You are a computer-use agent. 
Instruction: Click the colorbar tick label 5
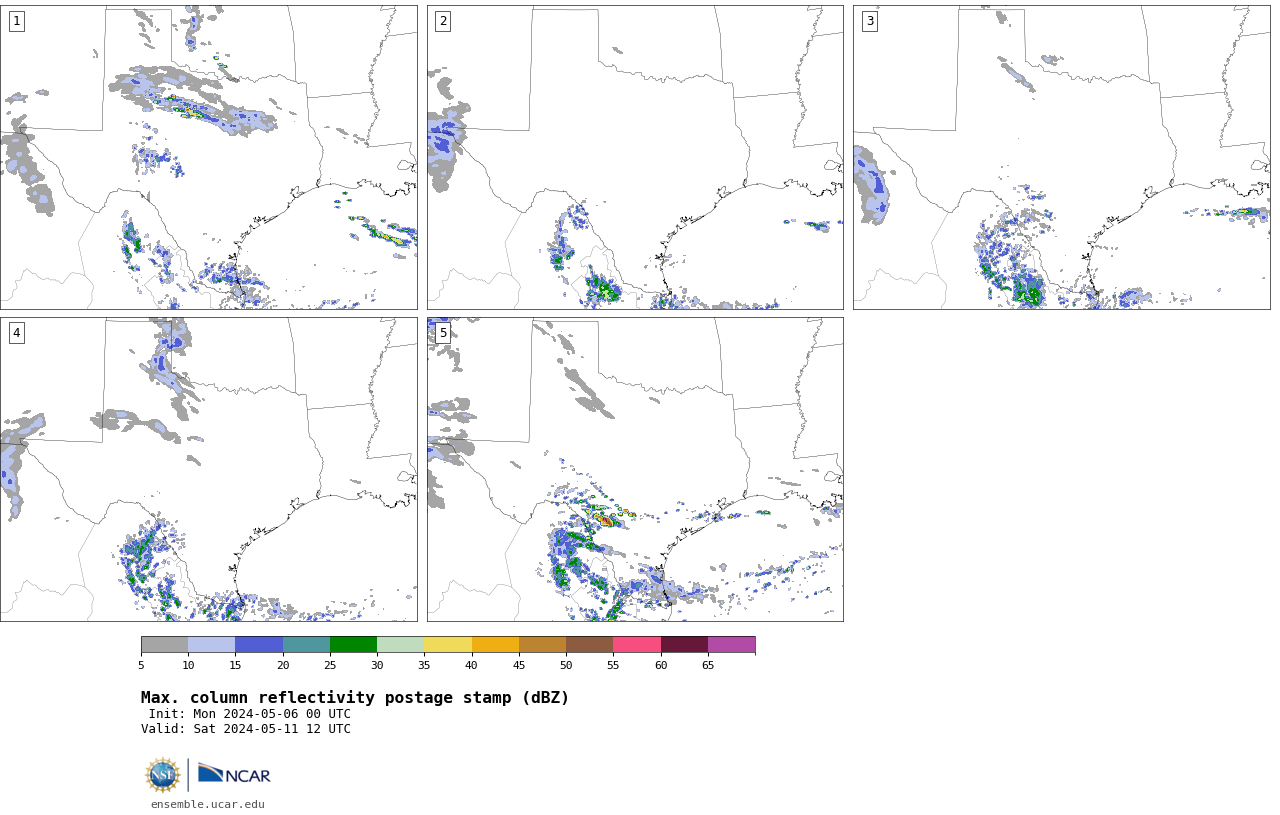(x=141, y=665)
